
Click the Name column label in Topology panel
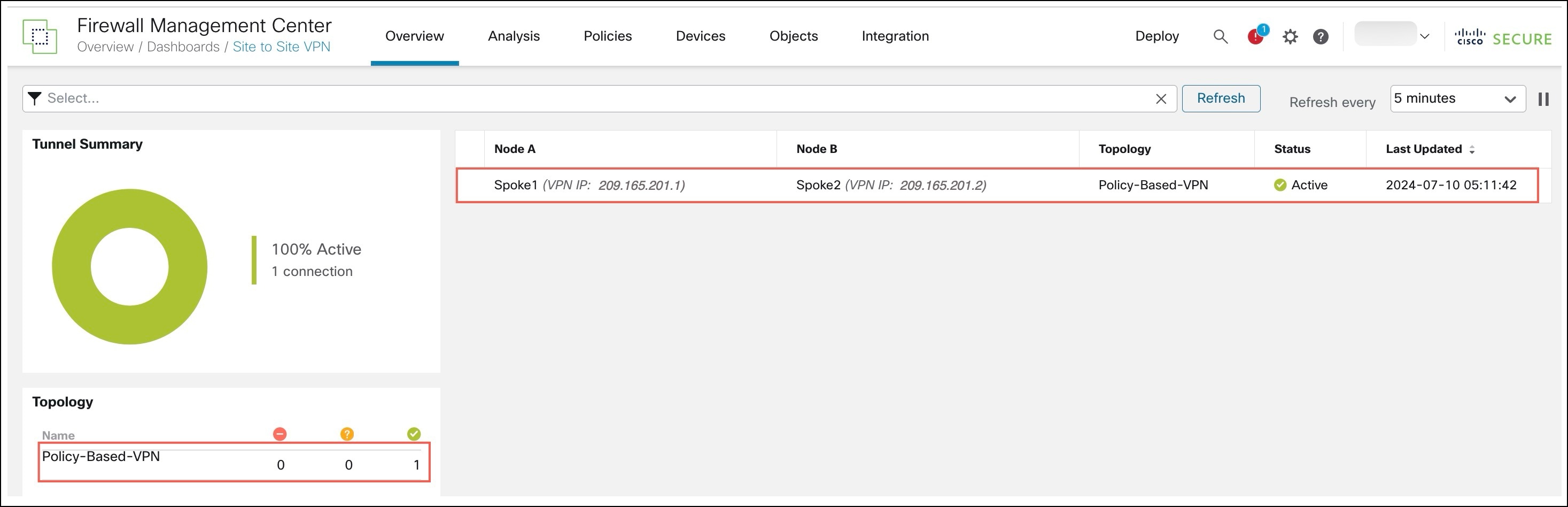[x=58, y=435]
